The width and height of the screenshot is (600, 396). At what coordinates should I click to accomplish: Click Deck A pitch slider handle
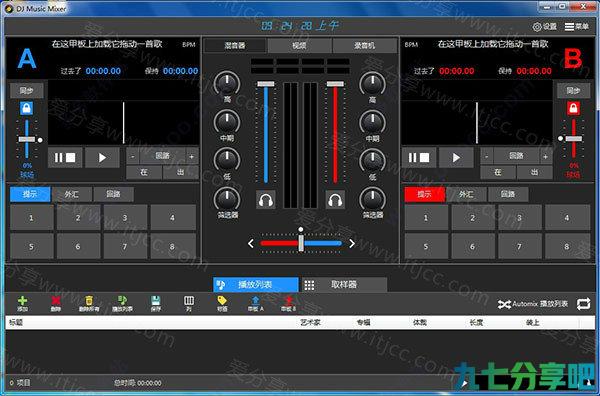(x=27, y=139)
